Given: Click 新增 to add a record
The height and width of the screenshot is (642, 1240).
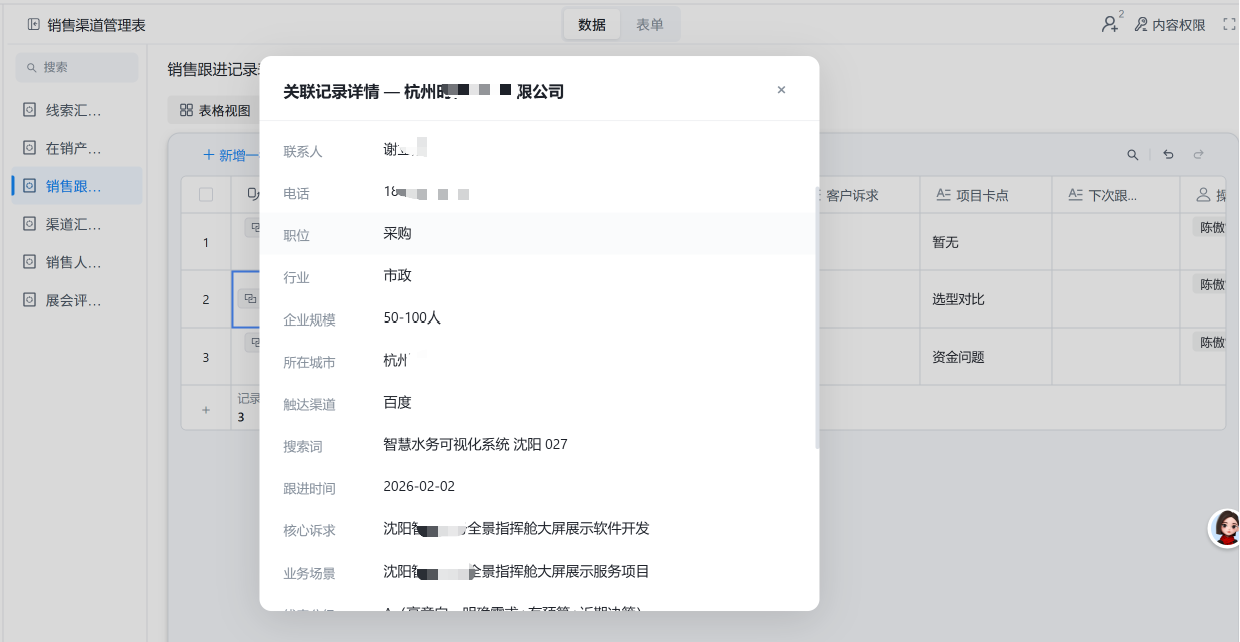Looking at the screenshot, I should coord(231,155).
